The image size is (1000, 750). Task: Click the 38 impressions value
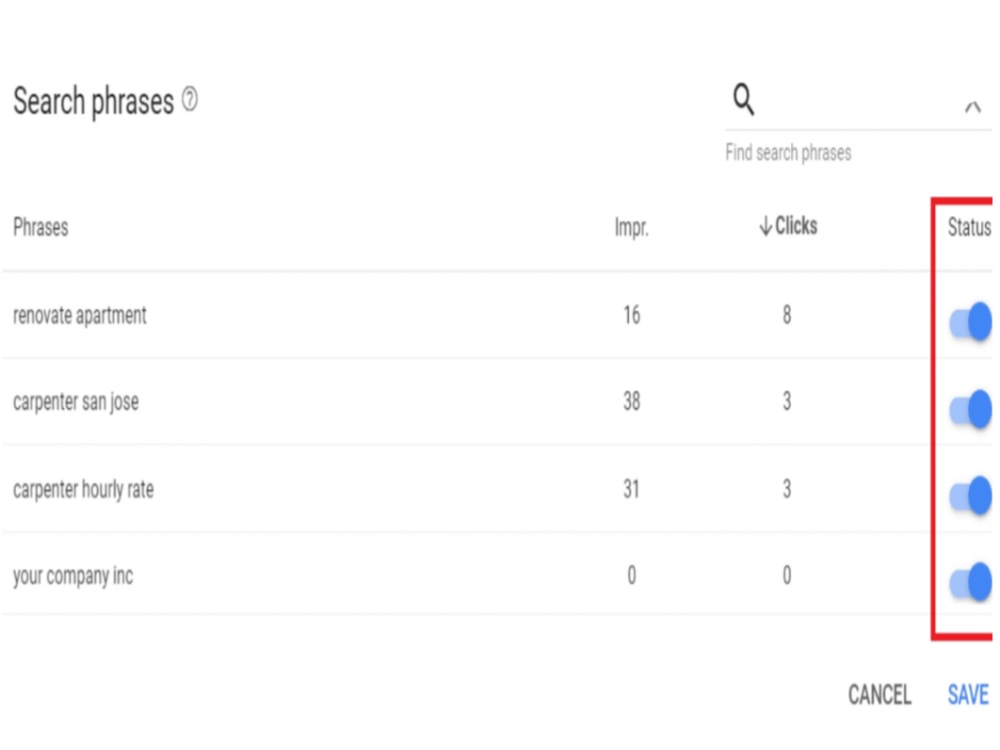631,402
